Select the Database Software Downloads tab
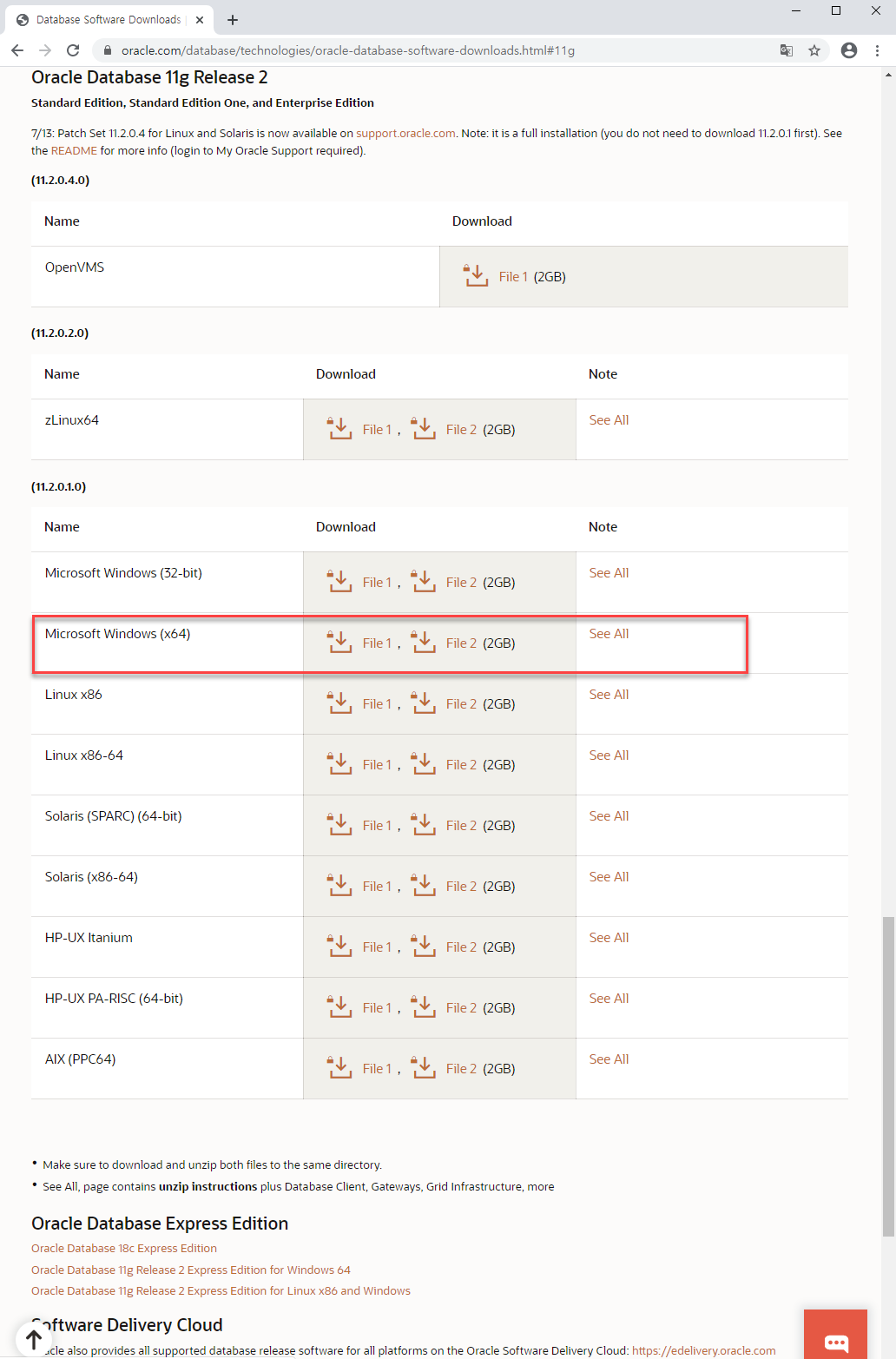Image resolution: width=896 pixels, height=1359 pixels. pos(109,19)
